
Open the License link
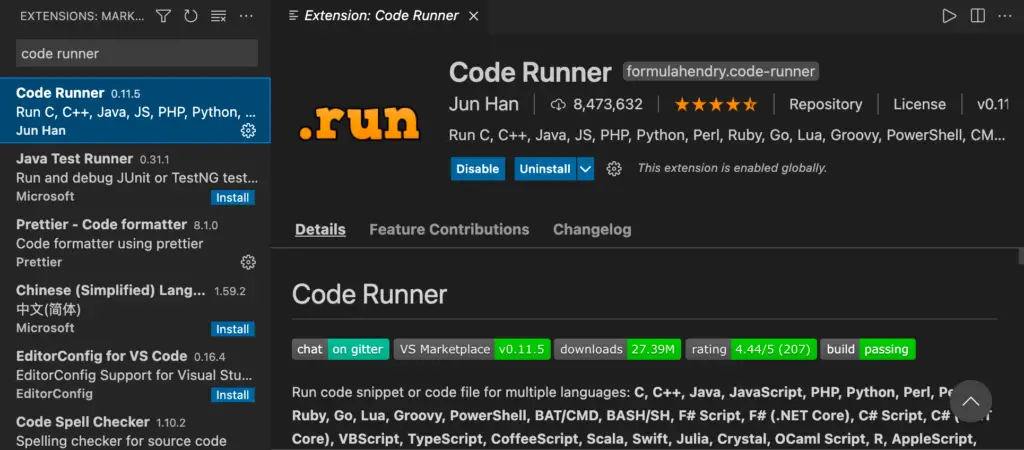click(x=920, y=104)
